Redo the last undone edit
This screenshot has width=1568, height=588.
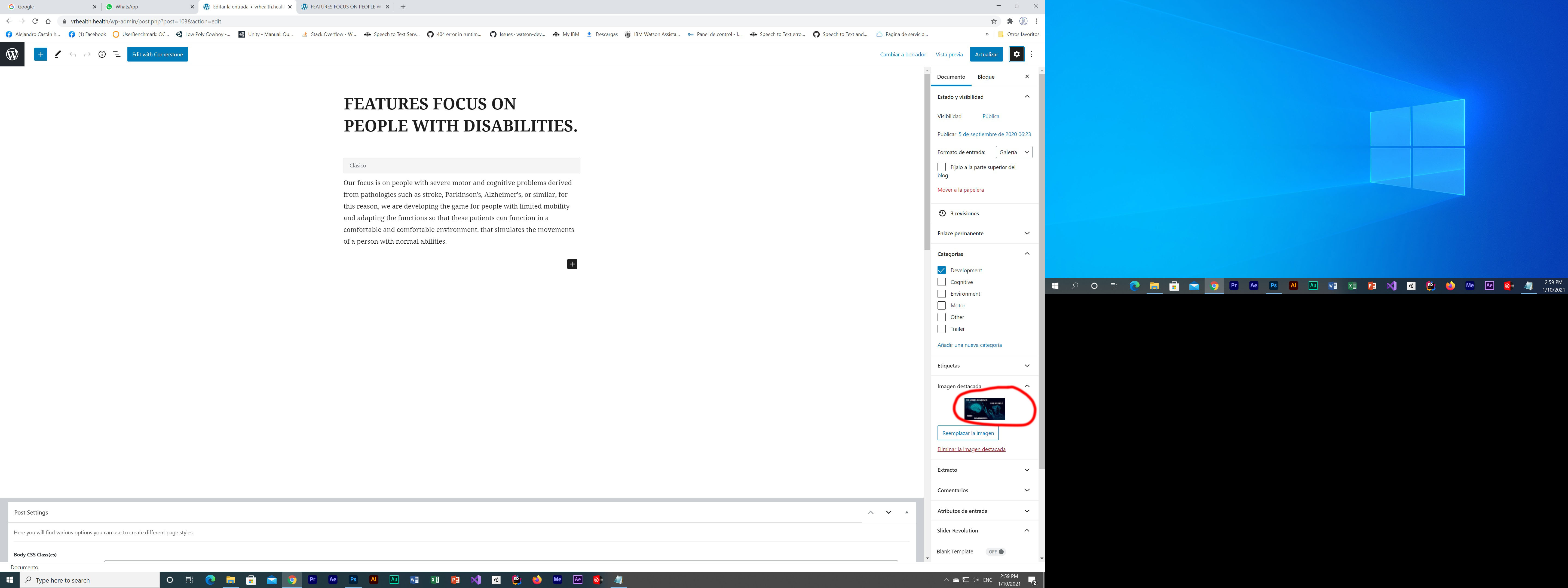click(87, 54)
